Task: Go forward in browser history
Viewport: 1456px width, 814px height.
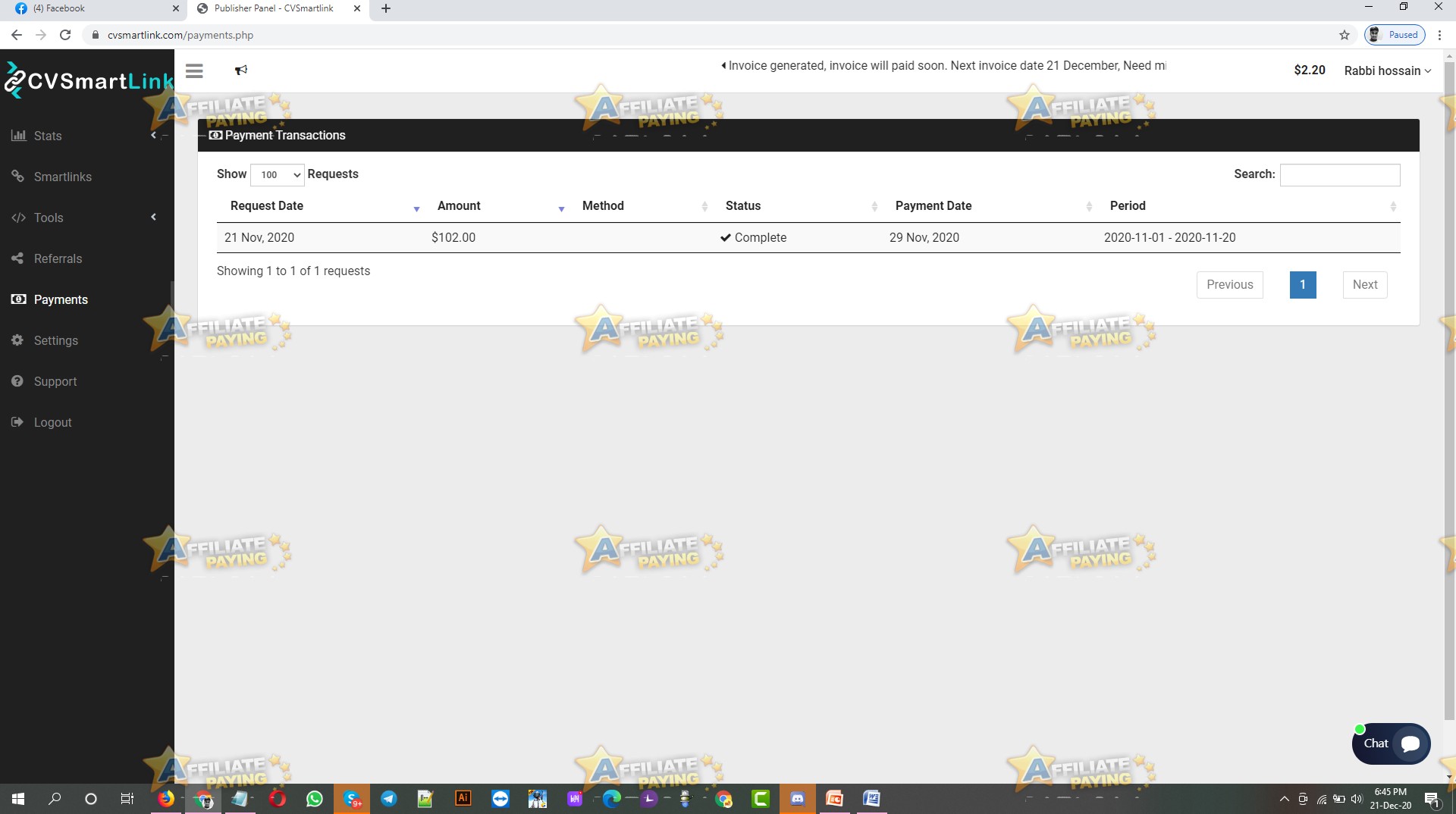Action: tap(41, 35)
